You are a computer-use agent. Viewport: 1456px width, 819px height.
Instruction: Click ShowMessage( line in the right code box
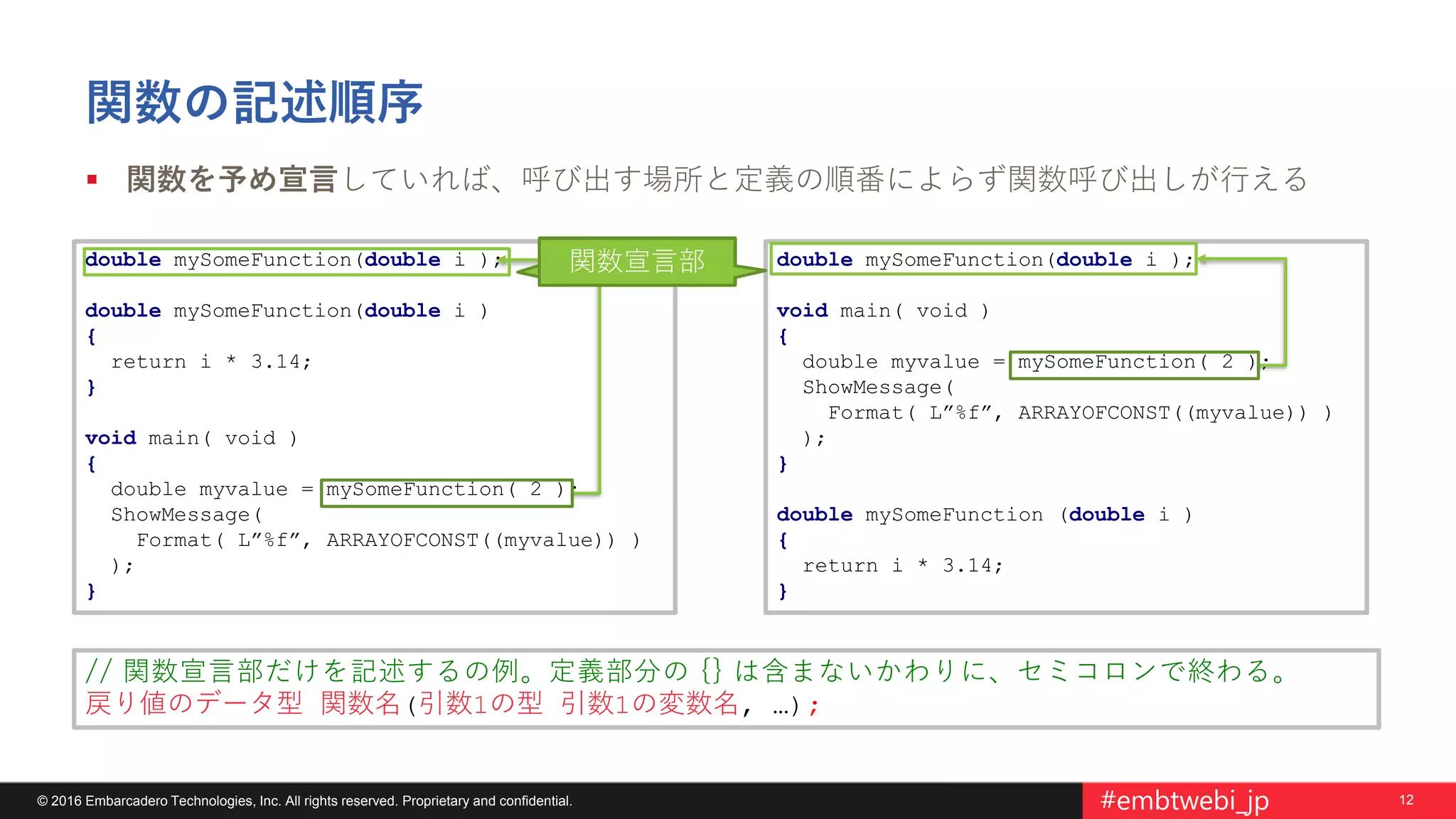(x=878, y=388)
